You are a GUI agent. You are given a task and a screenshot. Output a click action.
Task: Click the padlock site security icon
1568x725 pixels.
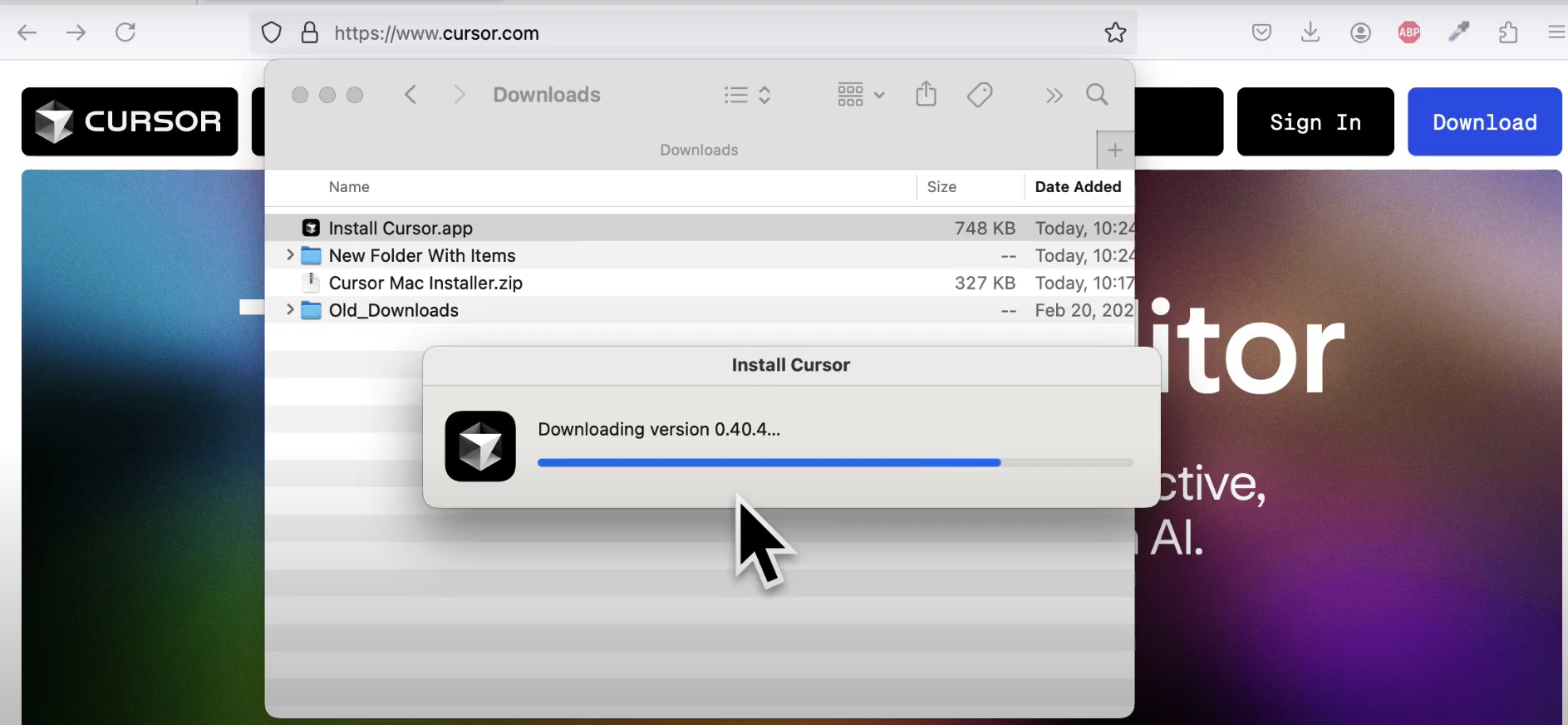[x=310, y=33]
